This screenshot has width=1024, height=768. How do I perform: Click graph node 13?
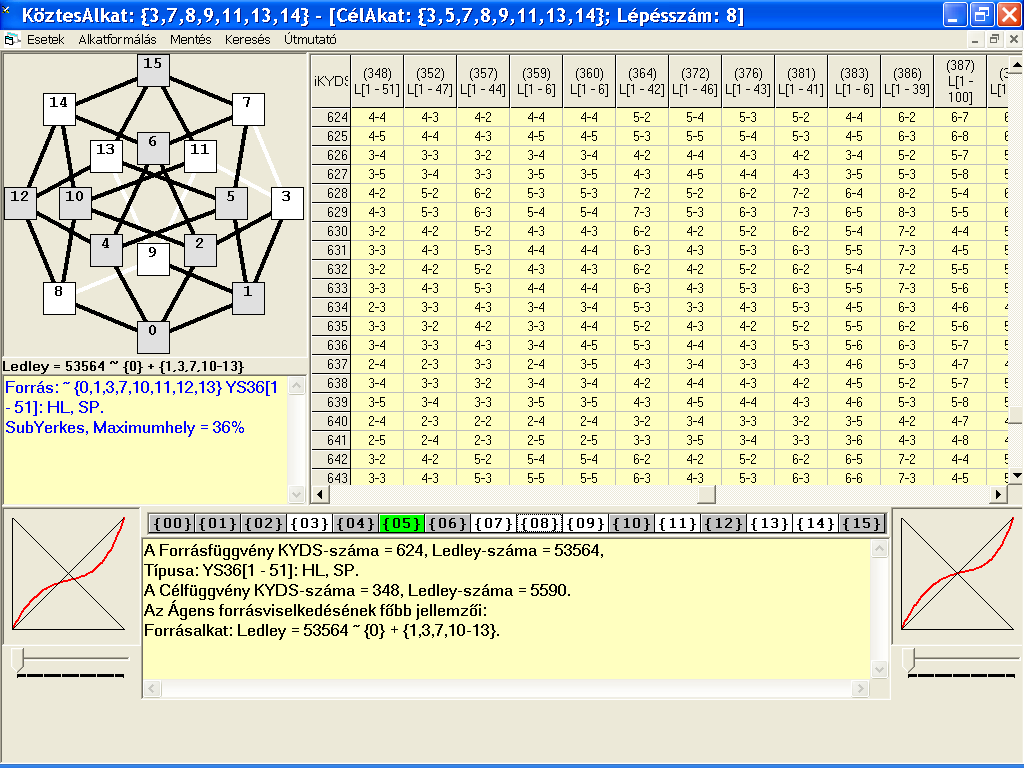point(106,156)
